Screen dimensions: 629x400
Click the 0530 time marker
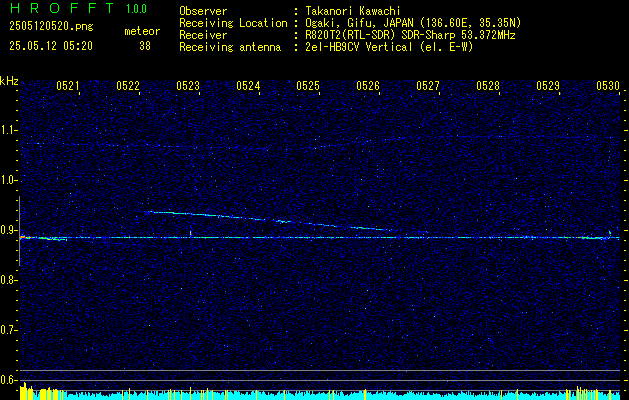[608, 85]
